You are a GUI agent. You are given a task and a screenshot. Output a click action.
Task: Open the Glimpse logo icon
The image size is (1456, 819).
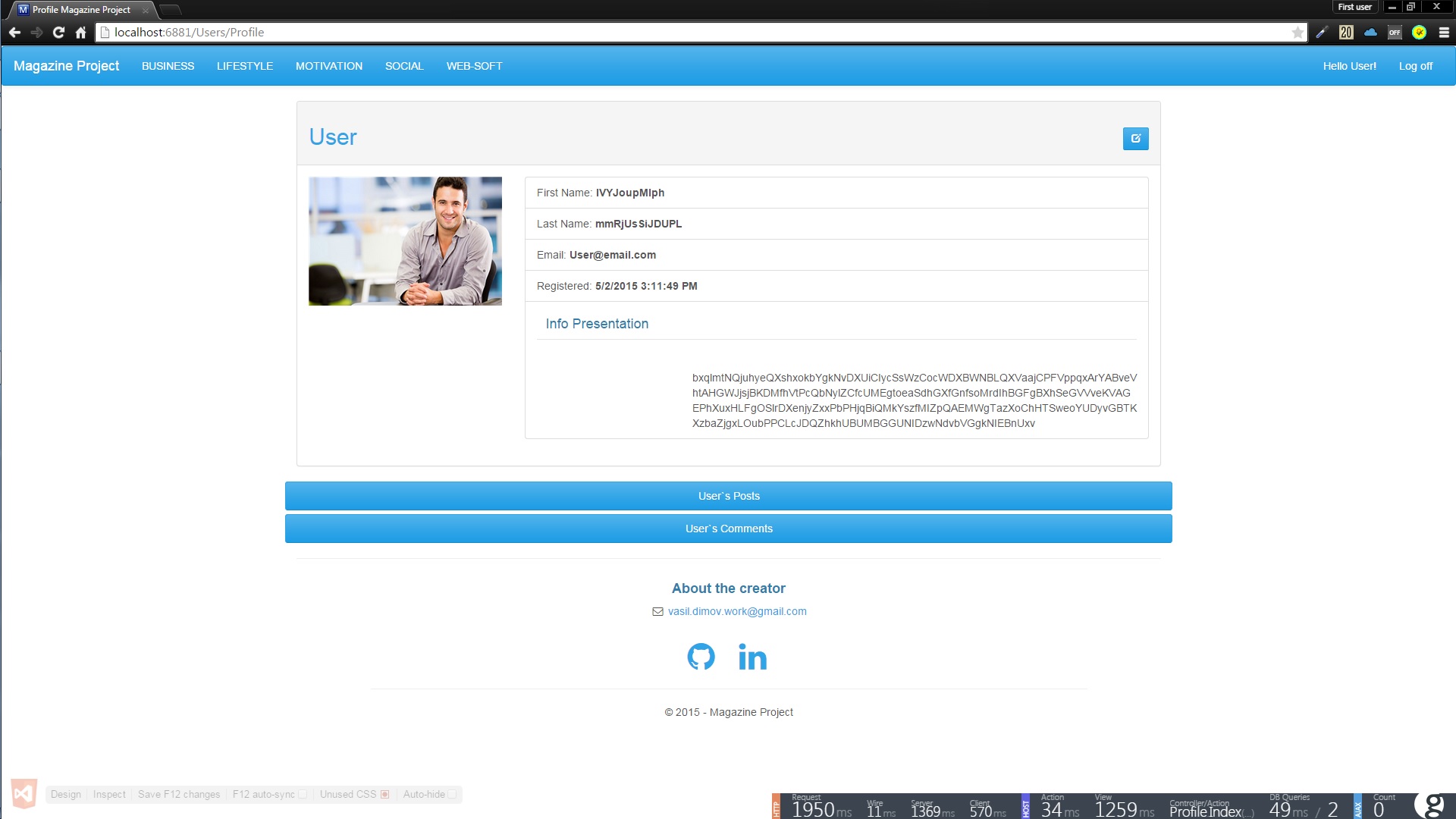click(x=1433, y=805)
